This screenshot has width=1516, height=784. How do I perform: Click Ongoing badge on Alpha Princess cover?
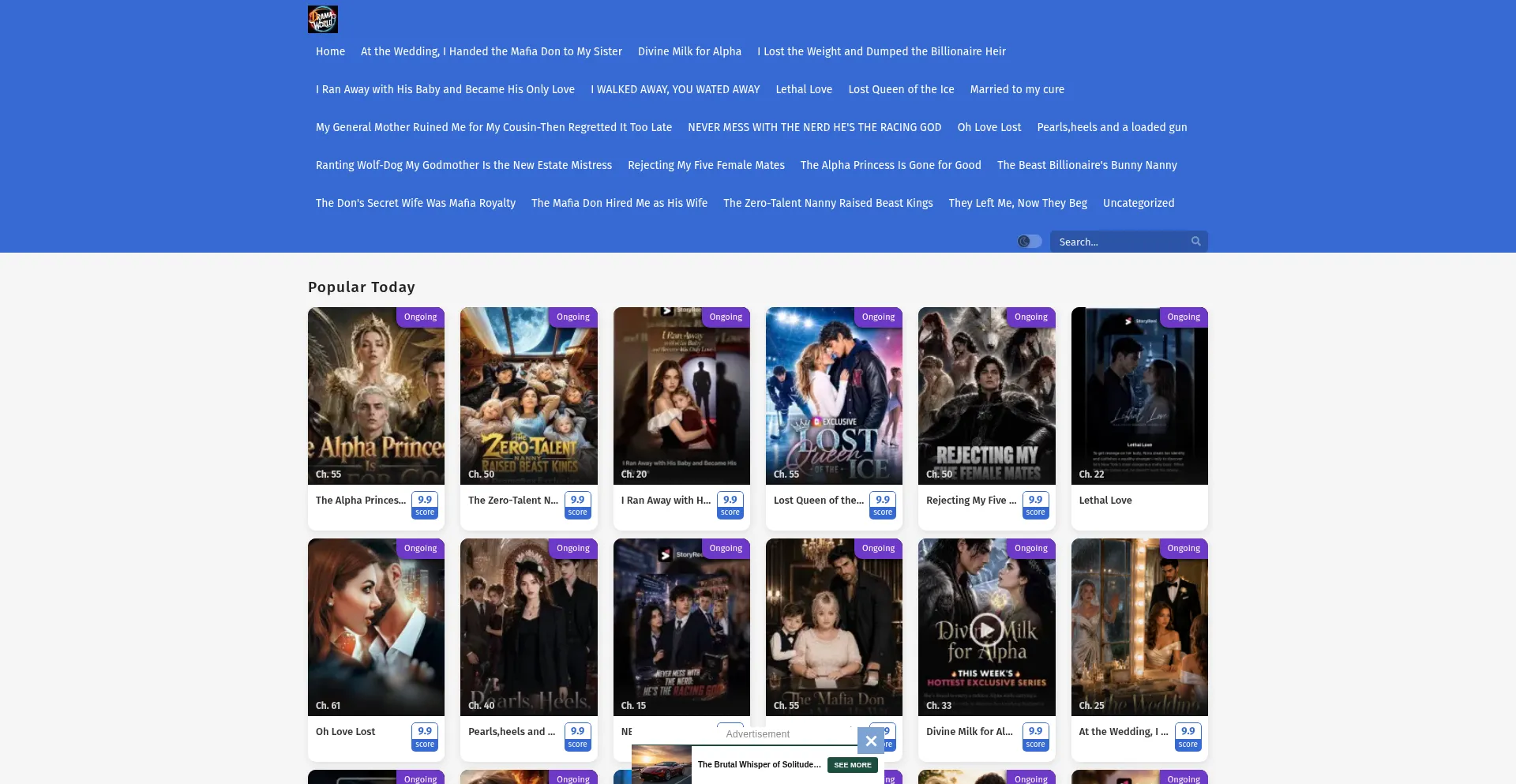pyautogui.click(x=420, y=317)
